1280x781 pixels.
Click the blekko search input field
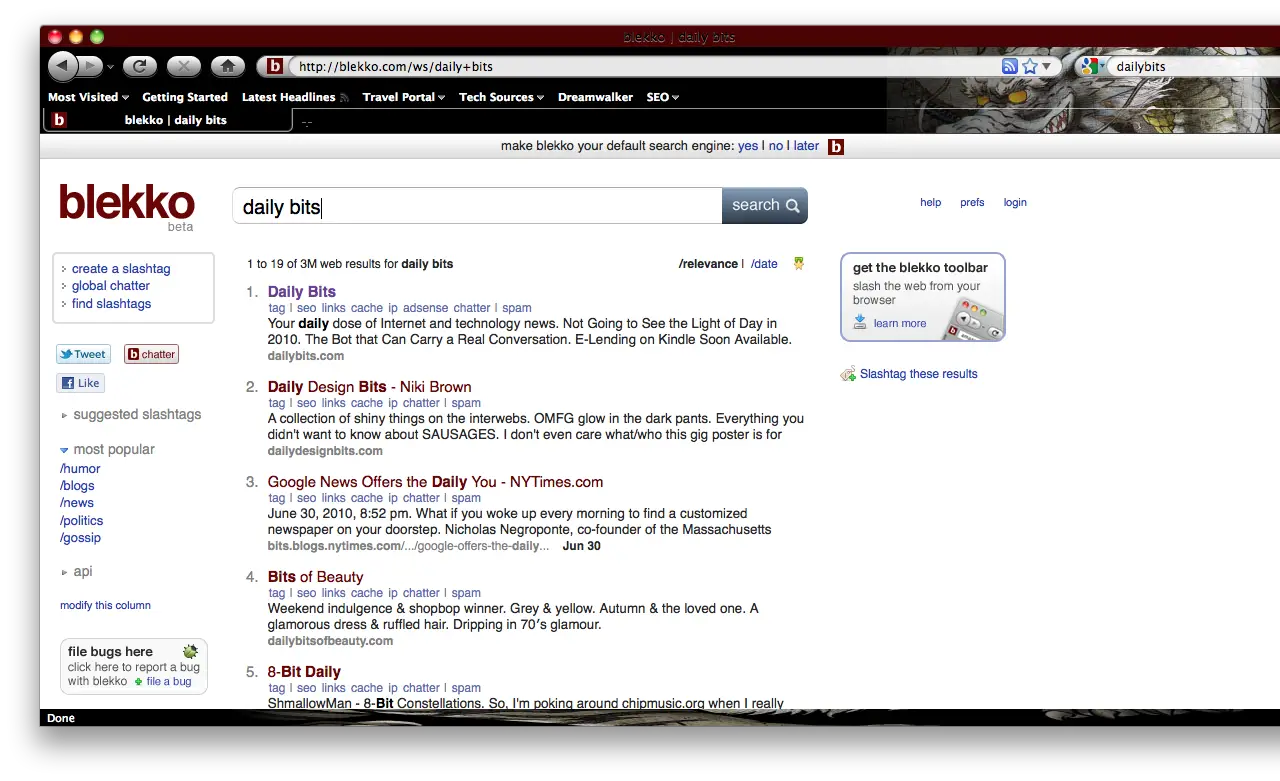(477, 206)
